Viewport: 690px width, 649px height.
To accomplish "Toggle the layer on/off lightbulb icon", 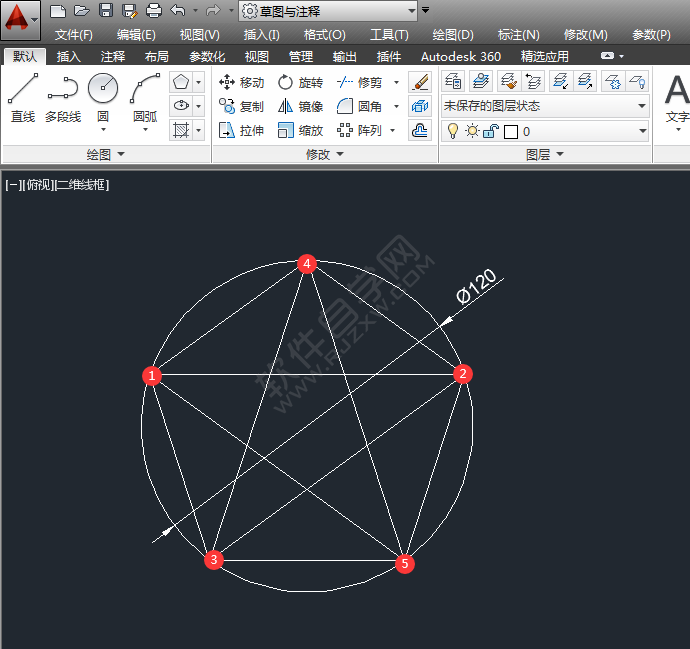I will click(453, 131).
